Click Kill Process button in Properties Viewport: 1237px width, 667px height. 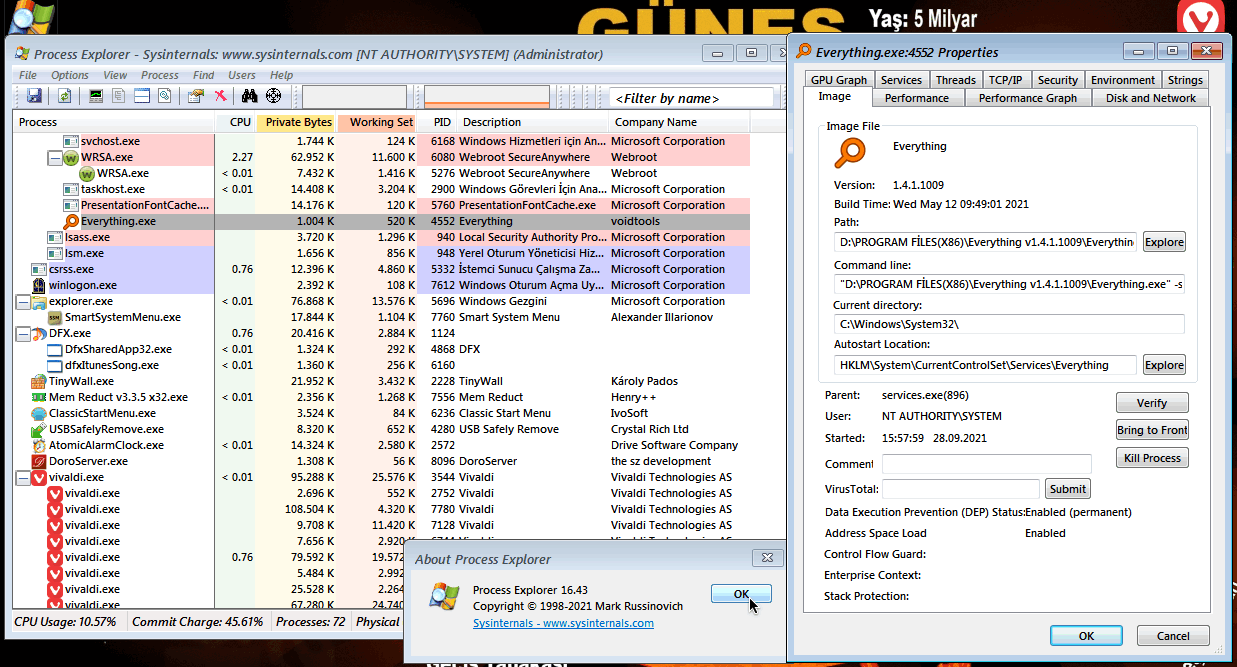tap(1152, 458)
